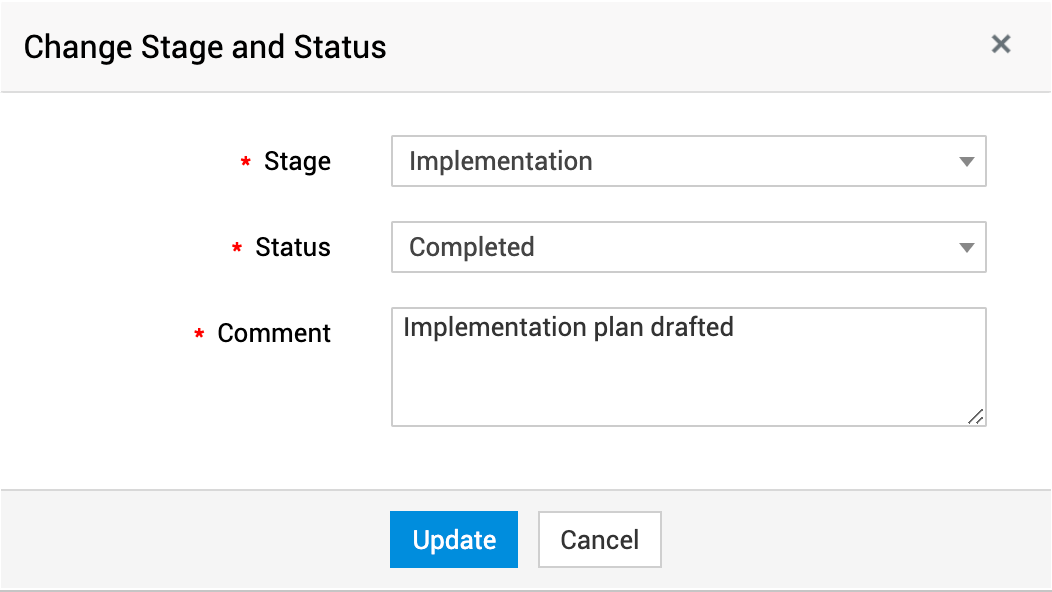Image resolution: width=1052 pixels, height=592 pixels.
Task: Click the red required asterisk beside Stage
Action: click(245, 164)
